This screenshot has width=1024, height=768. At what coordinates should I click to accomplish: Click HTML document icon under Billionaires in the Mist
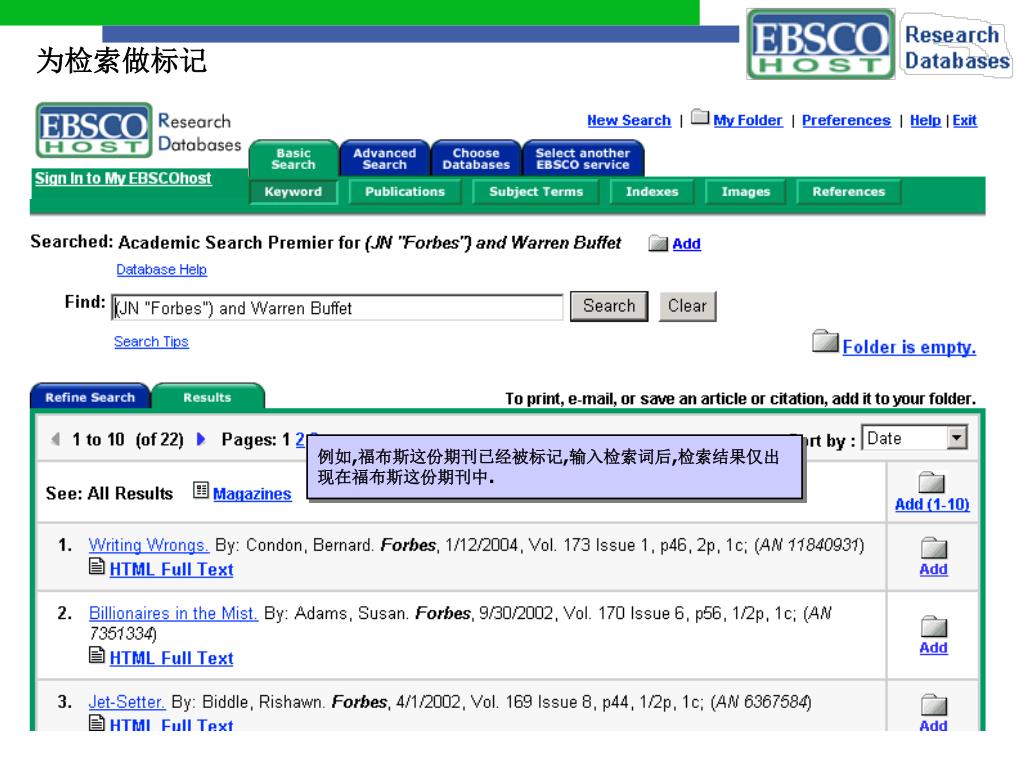click(x=97, y=655)
